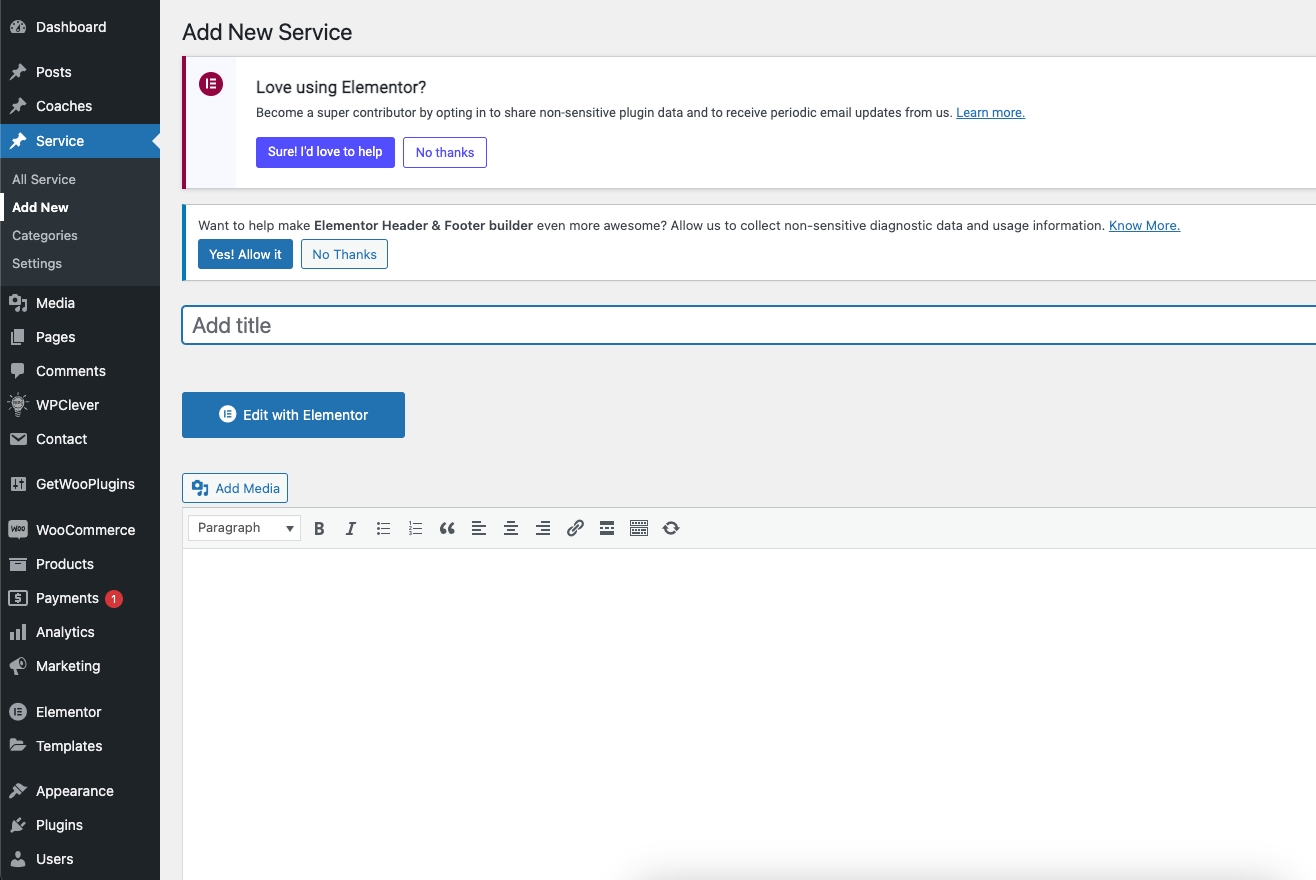Go to All Service list
Viewport: 1316px width, 880px height.
[x=44, y=179]
